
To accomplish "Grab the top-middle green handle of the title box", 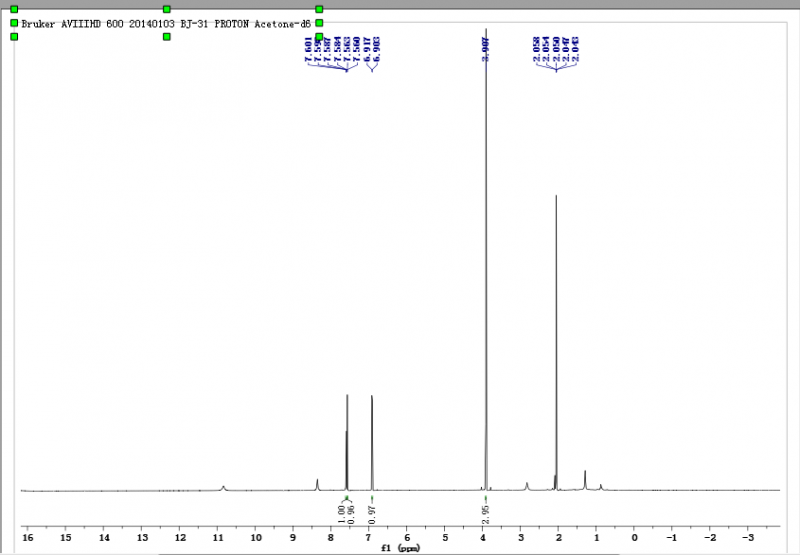I will click(x=166, y=9).
